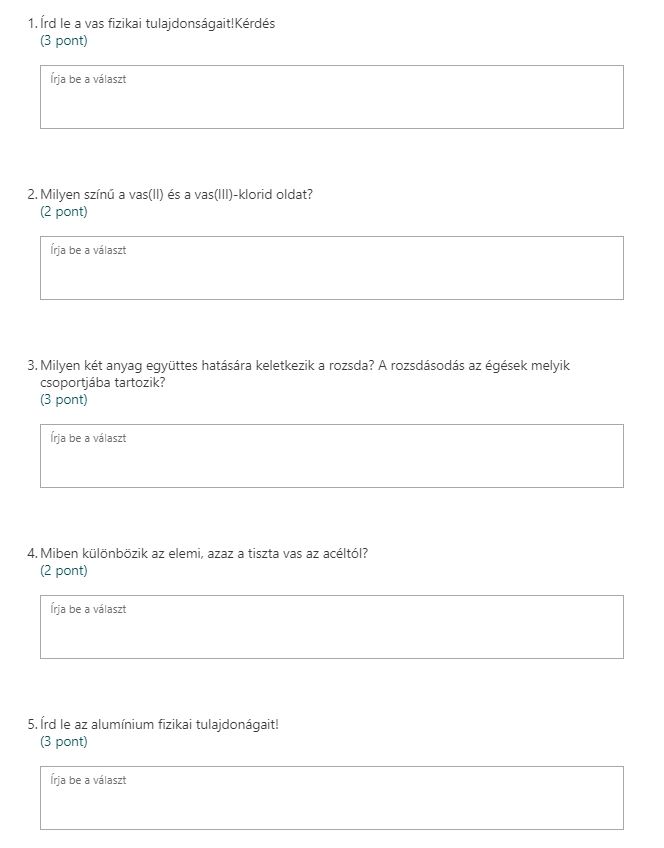Select the answer input for the rozsda question
Screen dimensions: 664x848
tap(331, 456)
